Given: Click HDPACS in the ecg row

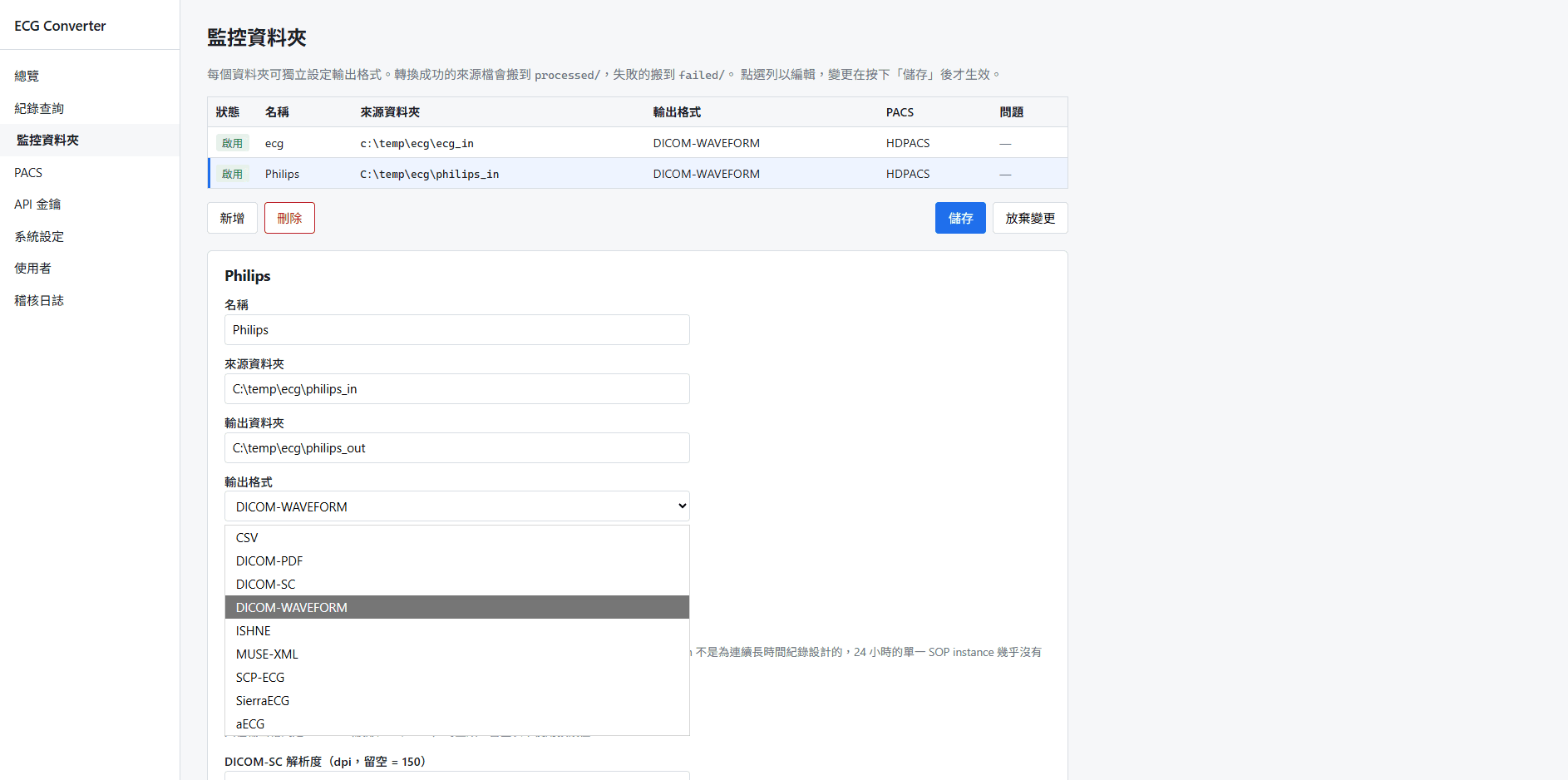Looking at the screenshot, I should click(x=908, y=143).
